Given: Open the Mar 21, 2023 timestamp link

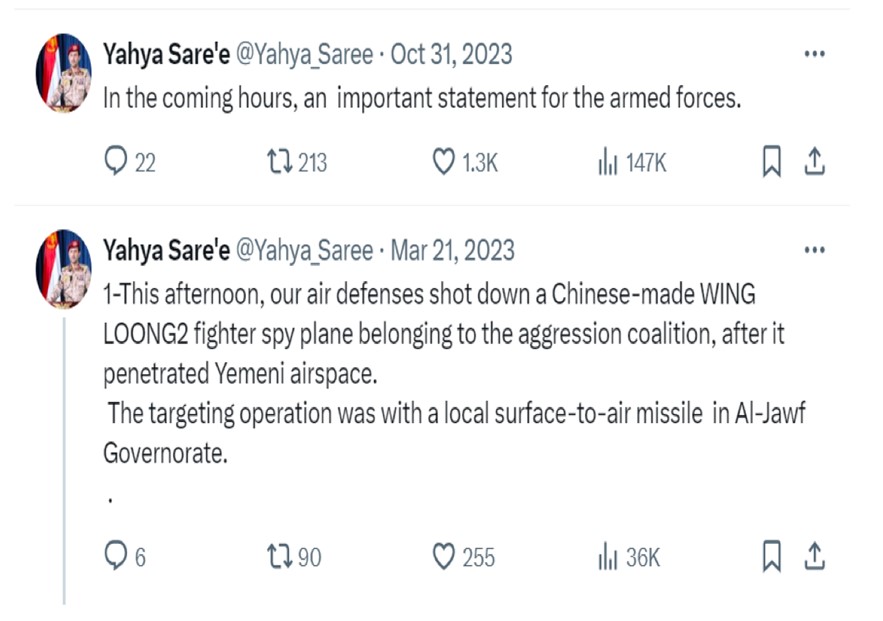Looking at the screenshot, I should (x=453, y=251).
